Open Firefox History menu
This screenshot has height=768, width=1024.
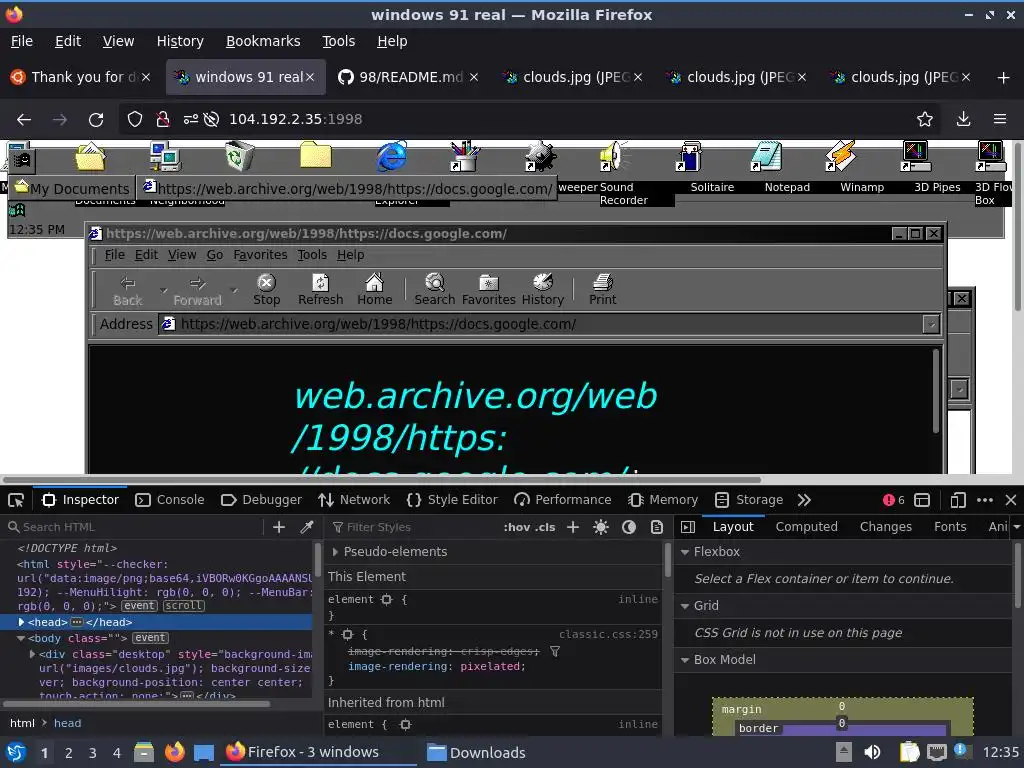coord(180,41)
